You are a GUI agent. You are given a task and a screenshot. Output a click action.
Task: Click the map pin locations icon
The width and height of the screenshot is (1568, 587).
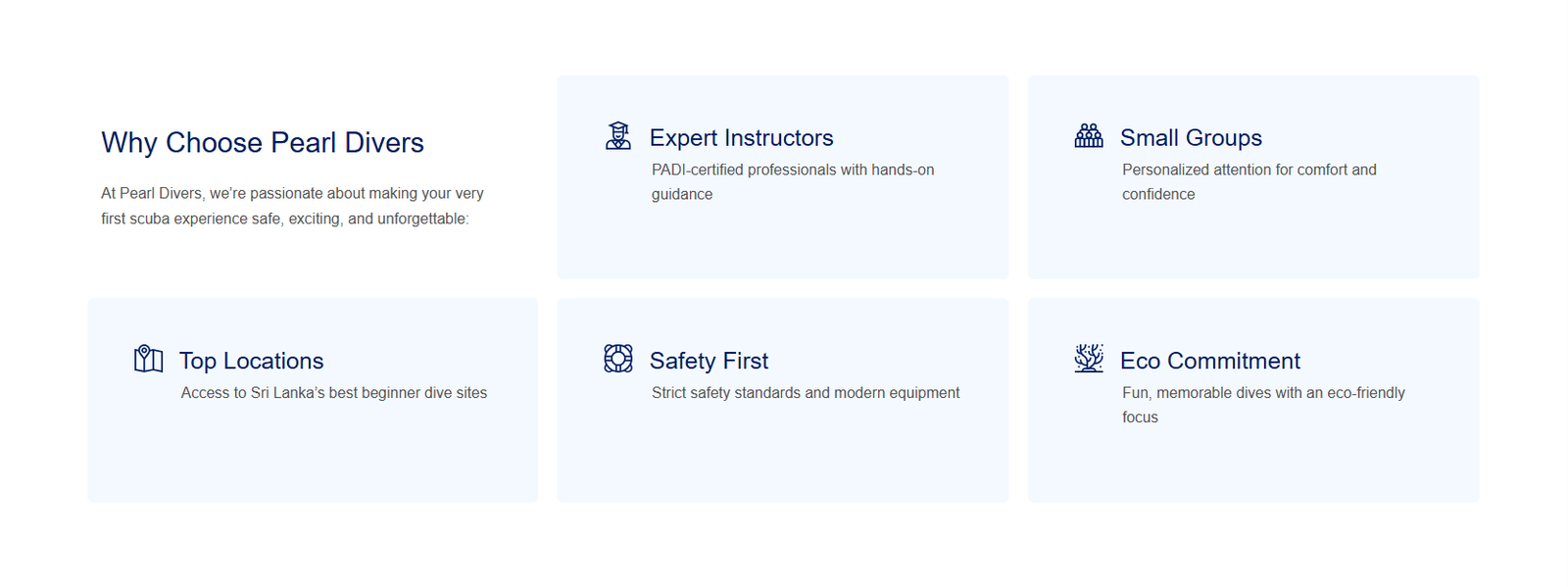pos(148,359)
